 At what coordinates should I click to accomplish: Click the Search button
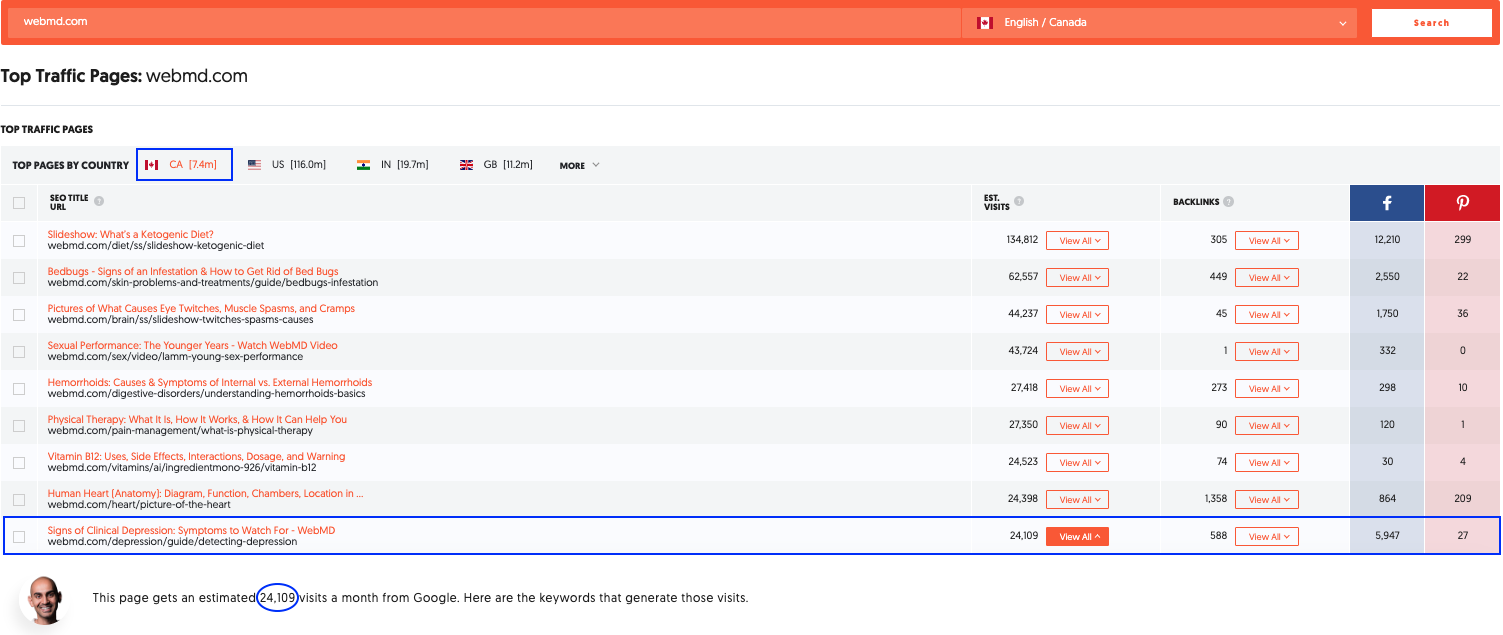pyautogui.click(x=1431, y=23)
